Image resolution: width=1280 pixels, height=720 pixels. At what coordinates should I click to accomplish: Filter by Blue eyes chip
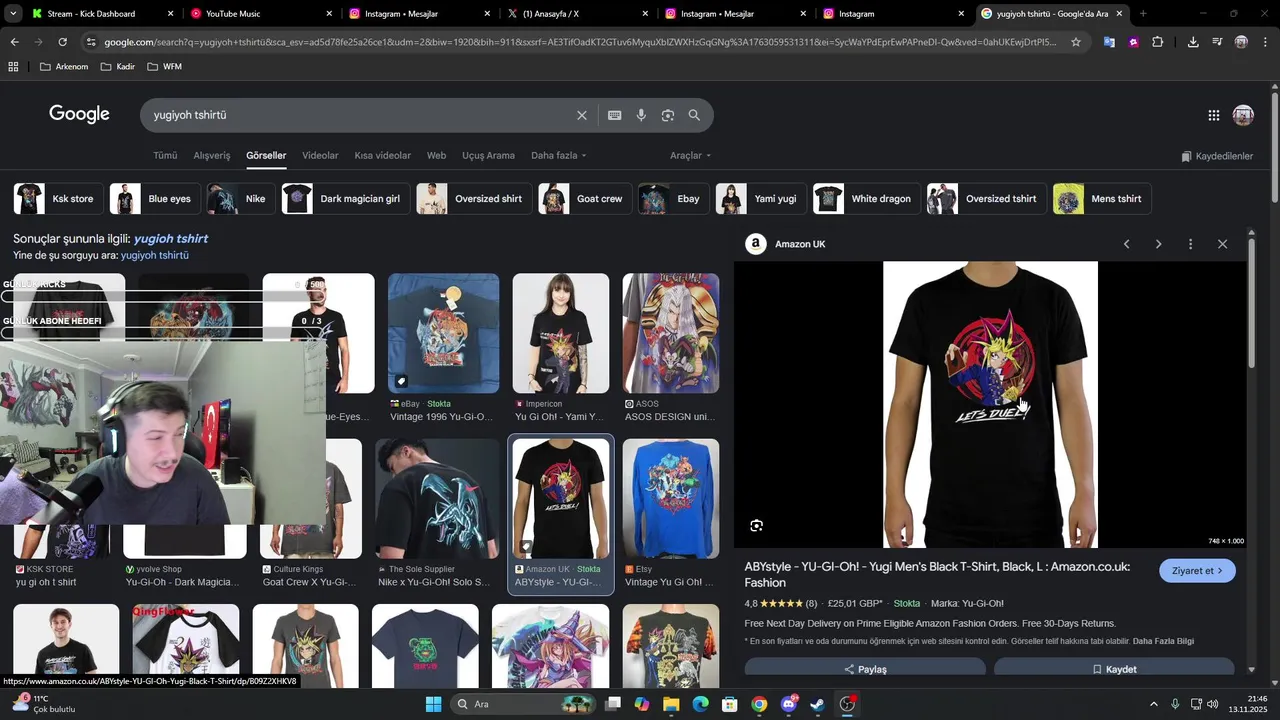(155, 199)
